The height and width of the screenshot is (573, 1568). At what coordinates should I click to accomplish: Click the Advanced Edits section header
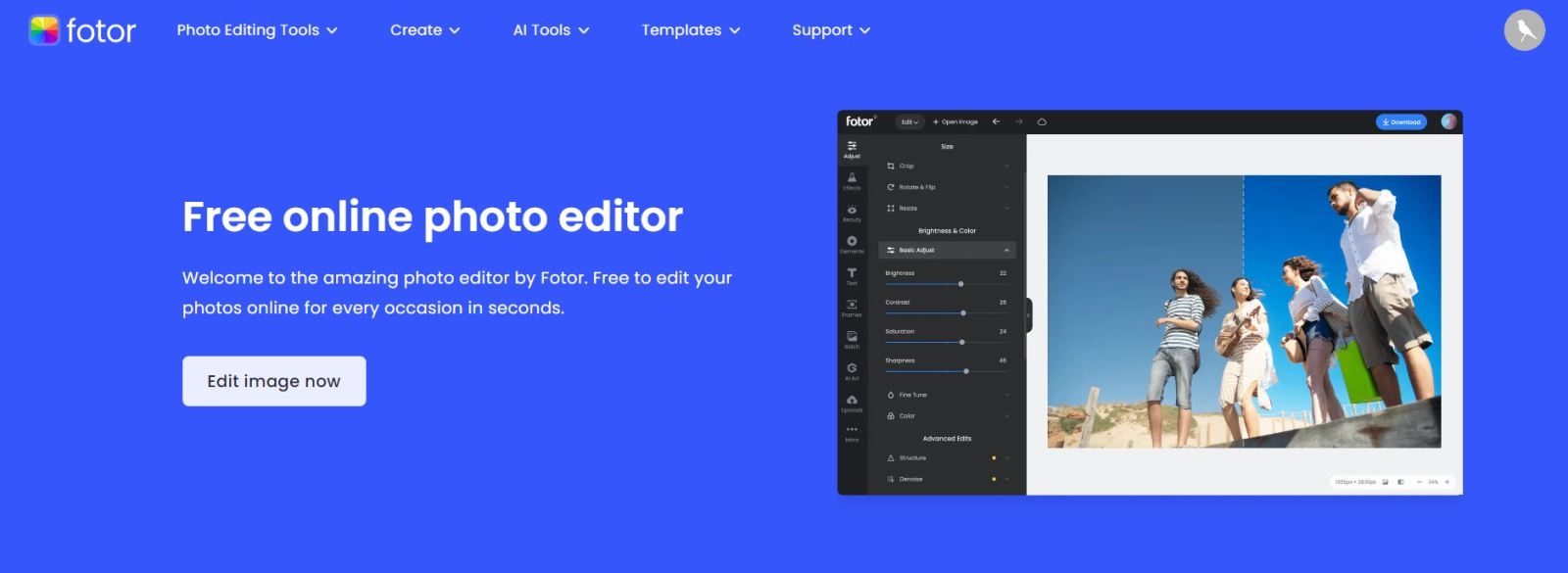[x=947, y=439]
